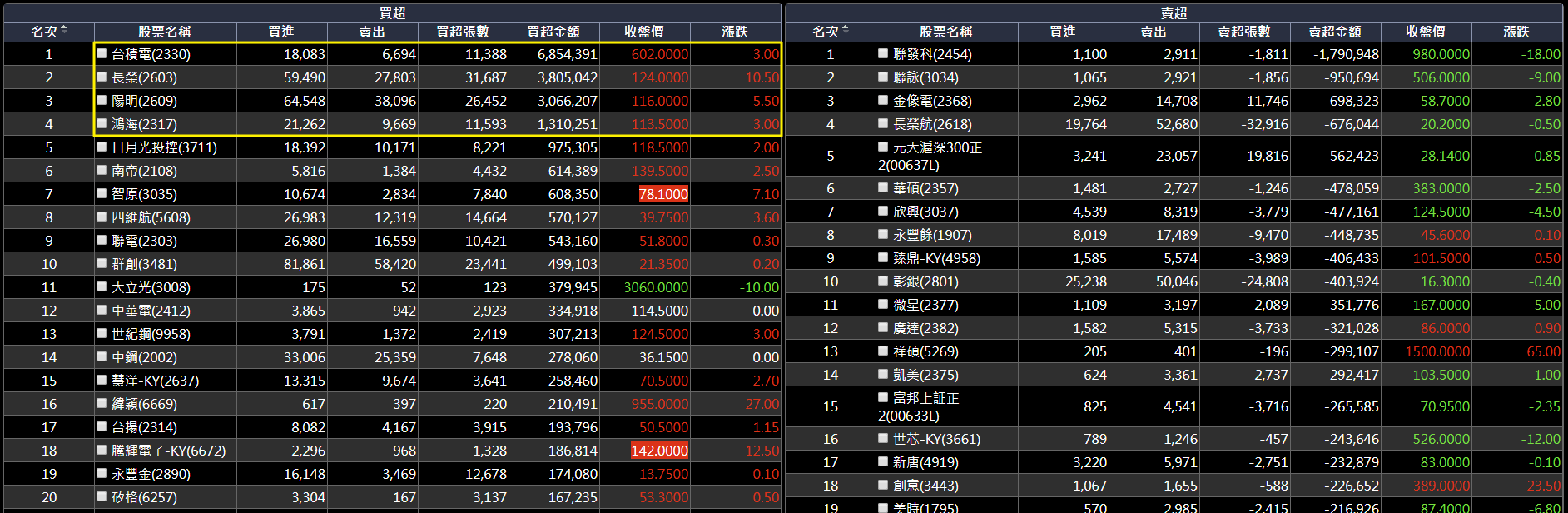1568x513 pixels.
Task: Open stock 世芯-KY(3661)
Action: click(x=936, y=439)
